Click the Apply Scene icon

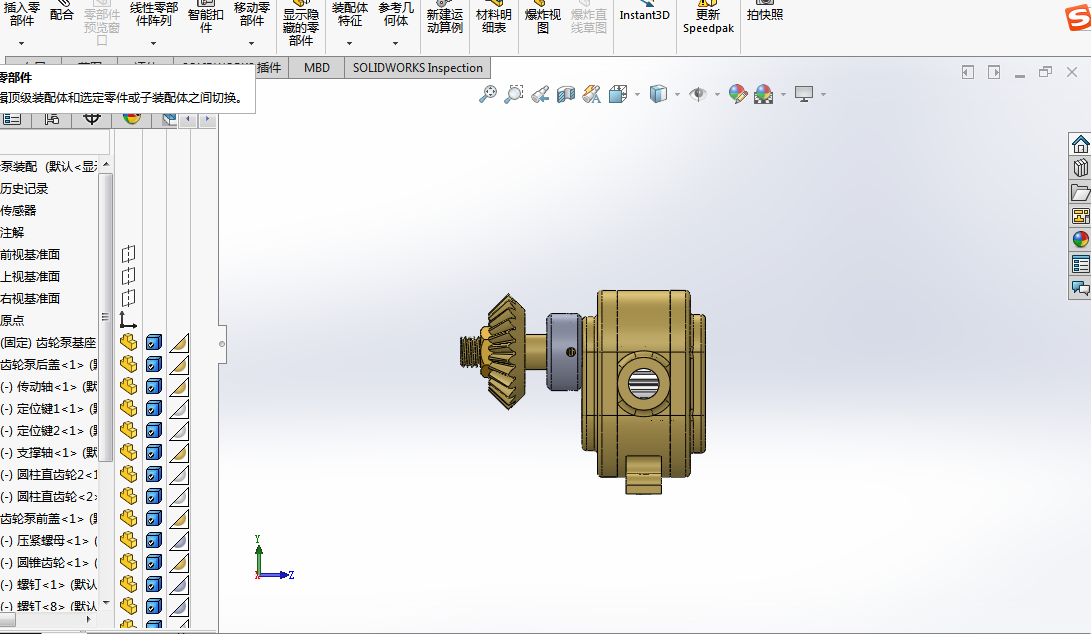763,94
